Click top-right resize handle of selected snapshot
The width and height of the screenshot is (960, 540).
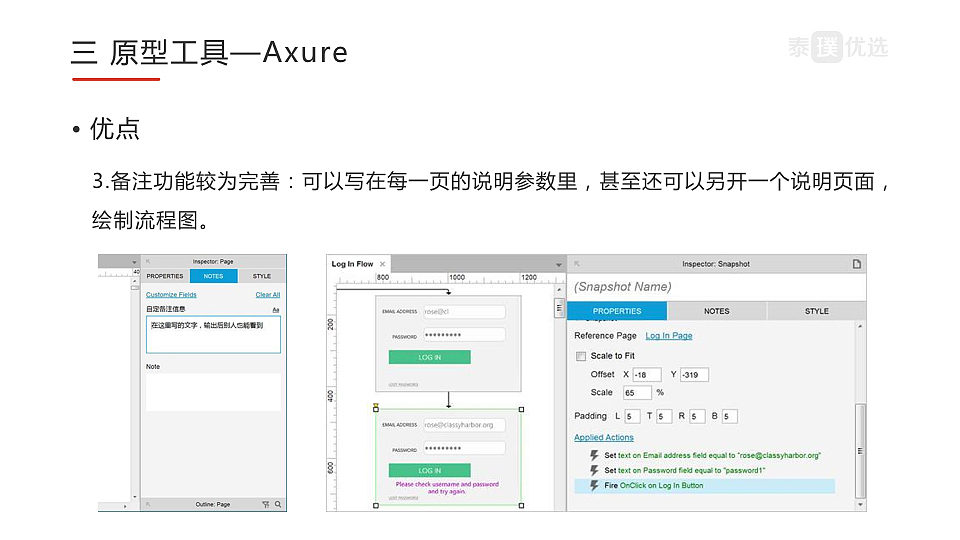(522, 410)
